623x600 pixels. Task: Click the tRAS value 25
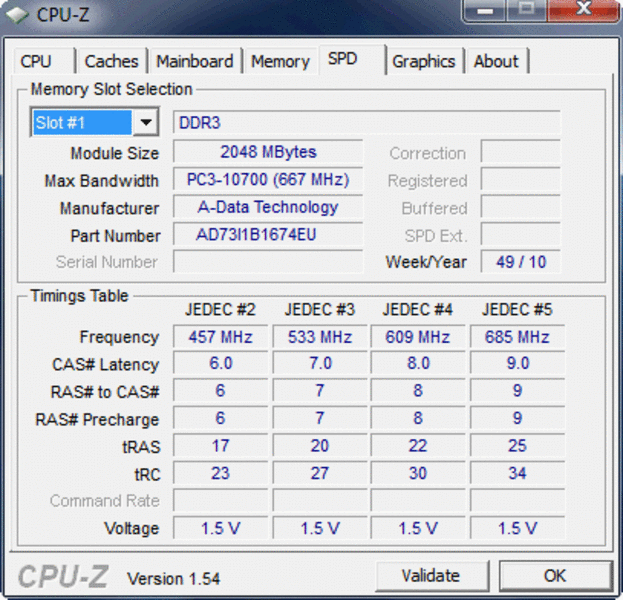click(517, 446)
